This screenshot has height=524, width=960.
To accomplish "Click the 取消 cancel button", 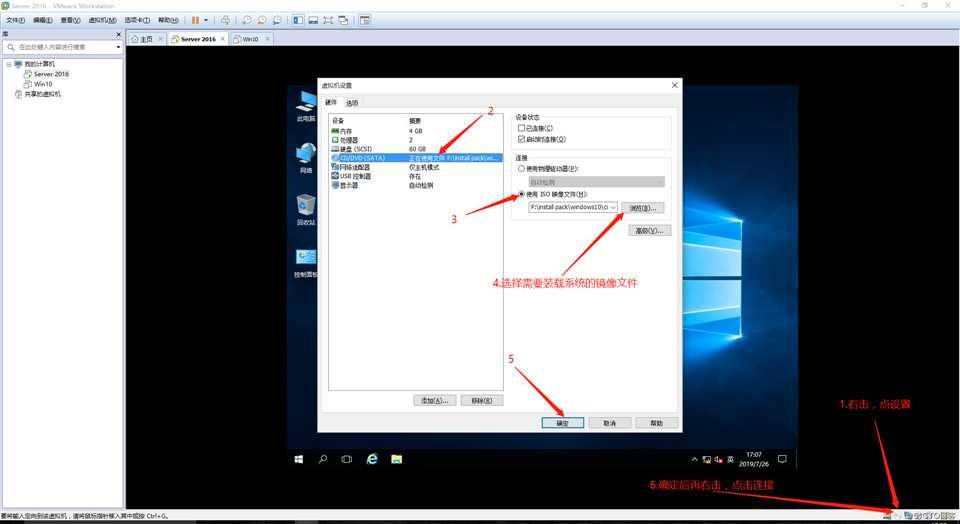I will (x=610, y=423).
